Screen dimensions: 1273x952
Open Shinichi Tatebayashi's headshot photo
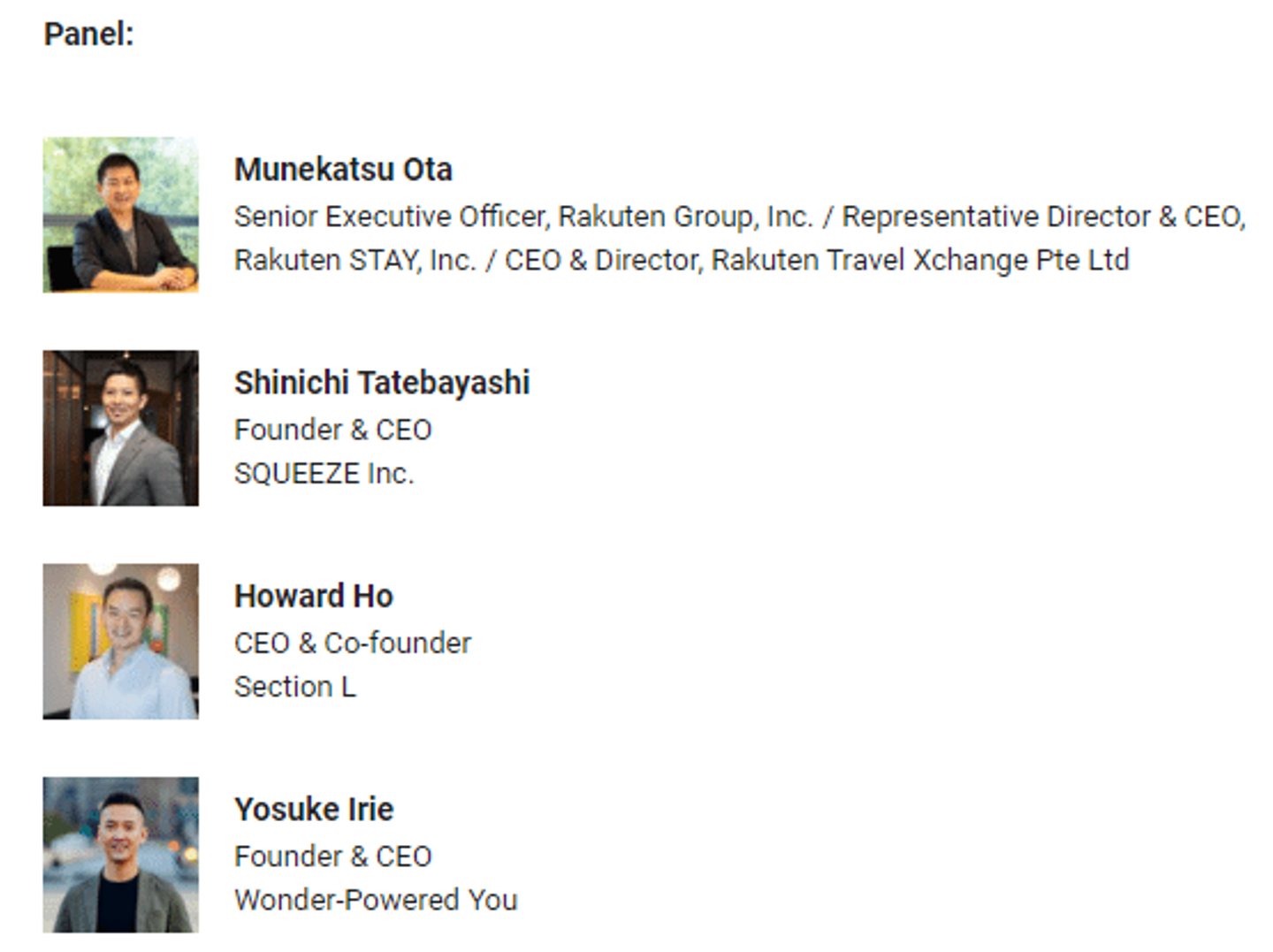point(120,428)
